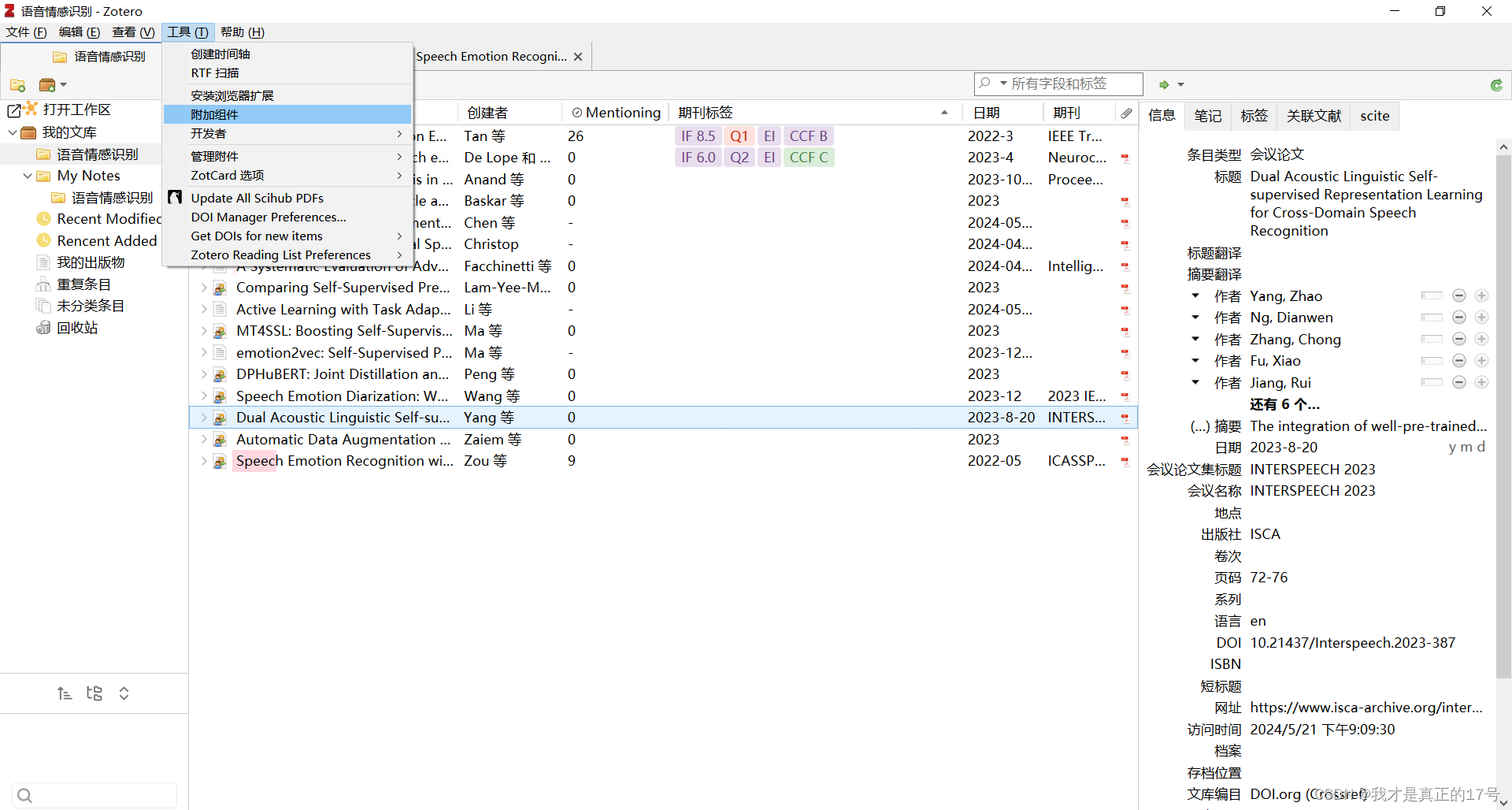Click the 重复条目 duplicates icon
This screenshot has width=1512, height=810.
click(x=43, y=284)
